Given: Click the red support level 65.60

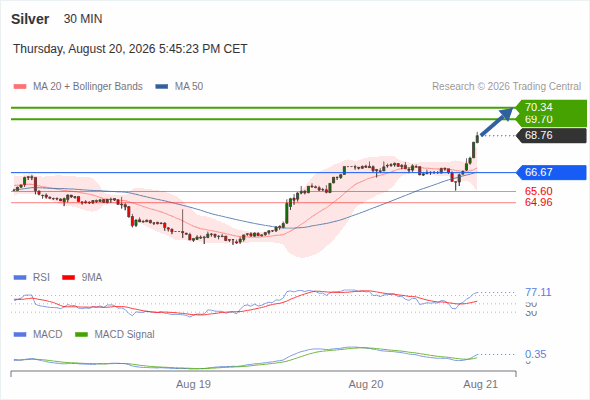Looking at the screenshot, I should [538, 191].
